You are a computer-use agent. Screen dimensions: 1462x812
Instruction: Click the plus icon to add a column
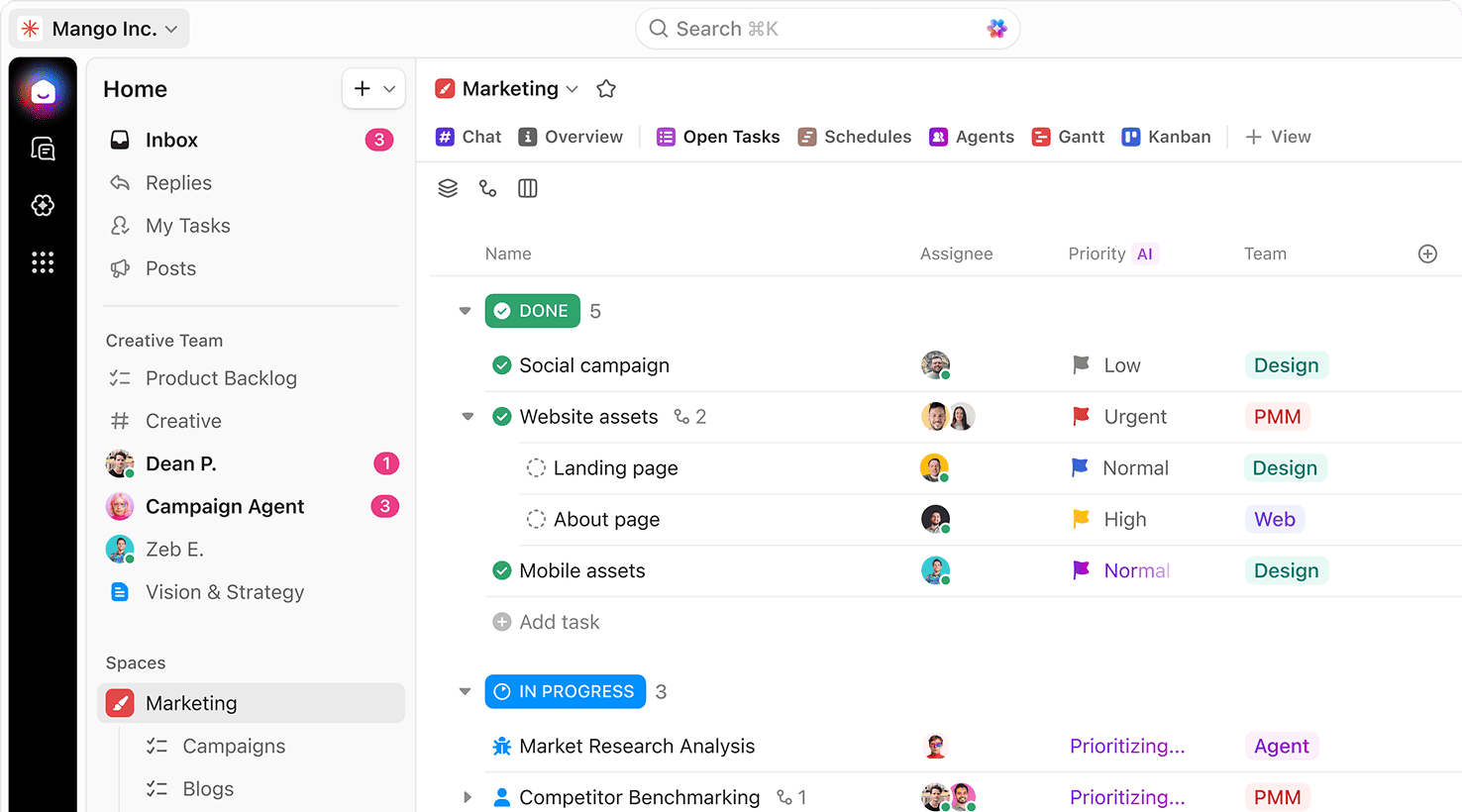tap(1427, 254)
